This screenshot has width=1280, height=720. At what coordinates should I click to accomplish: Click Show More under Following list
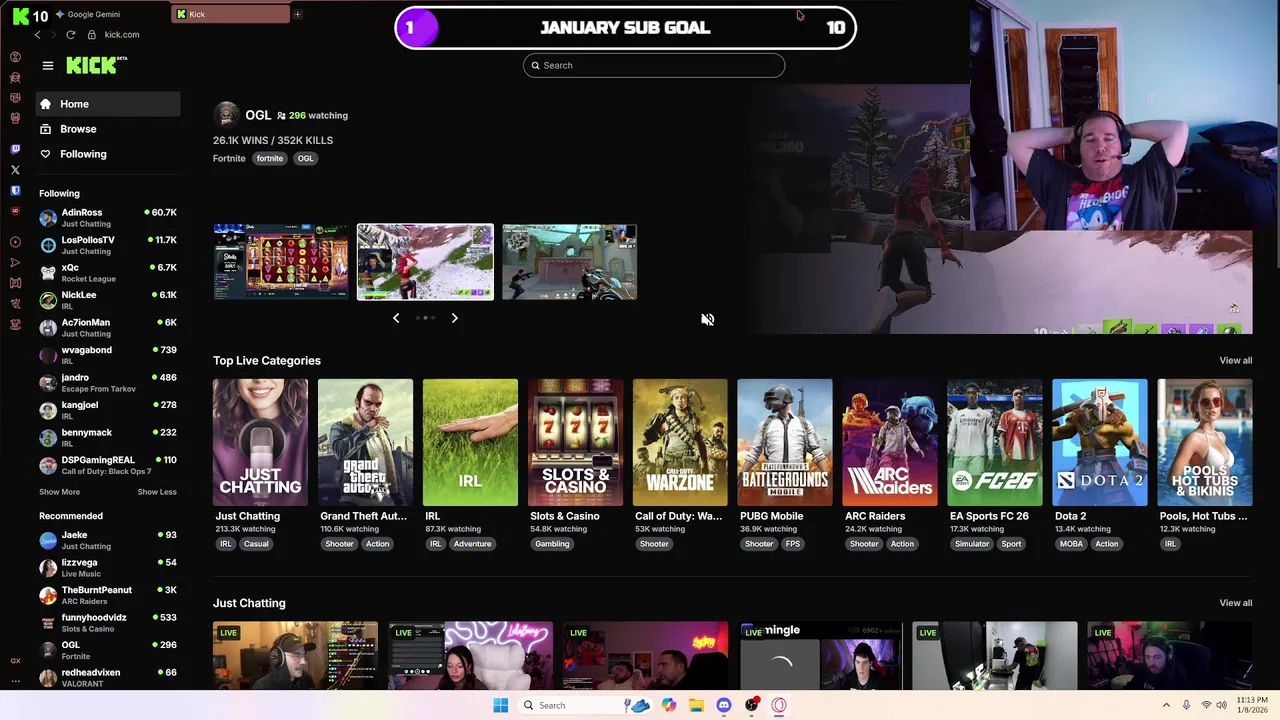click(x=59, y=492)
